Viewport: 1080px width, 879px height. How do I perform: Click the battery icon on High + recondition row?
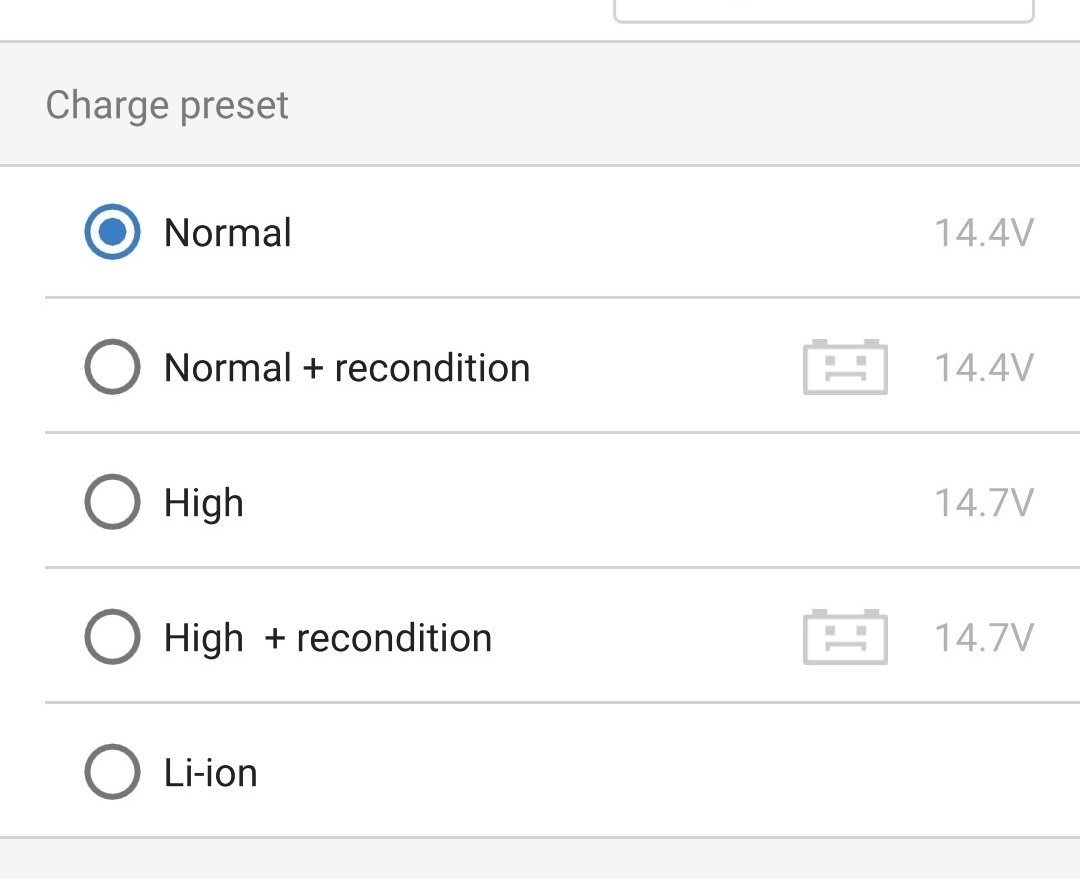(845, 637)
